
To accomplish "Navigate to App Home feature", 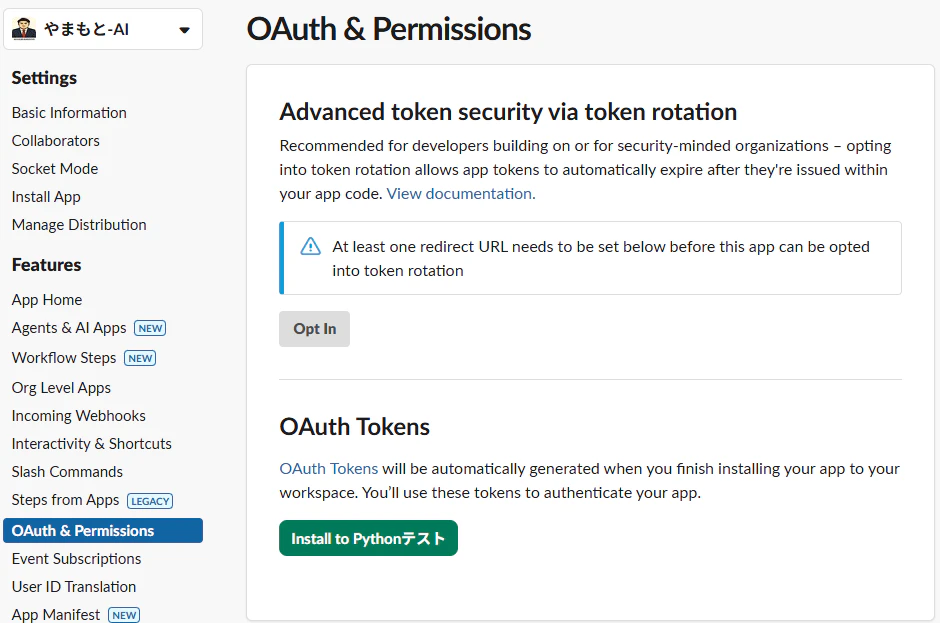I will 47,300.
